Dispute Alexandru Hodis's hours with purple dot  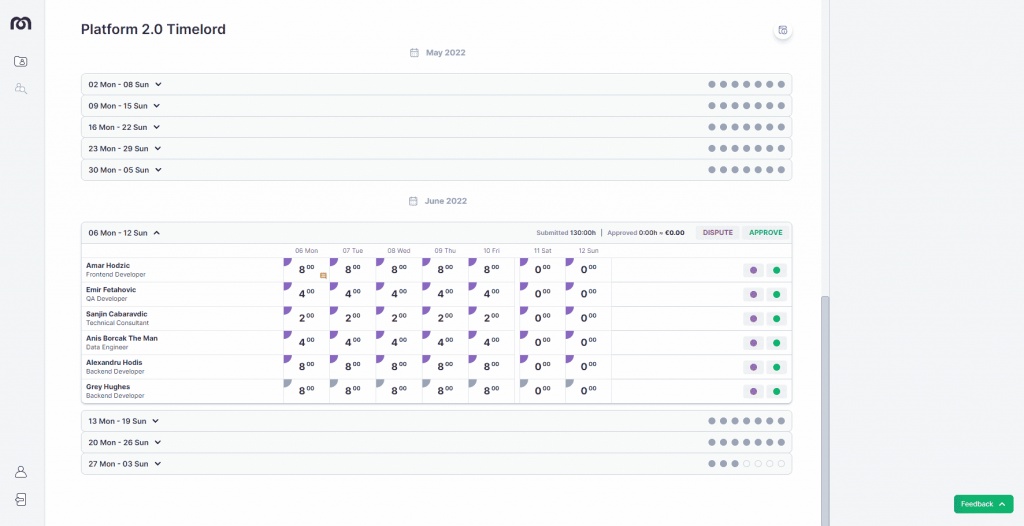753,367
